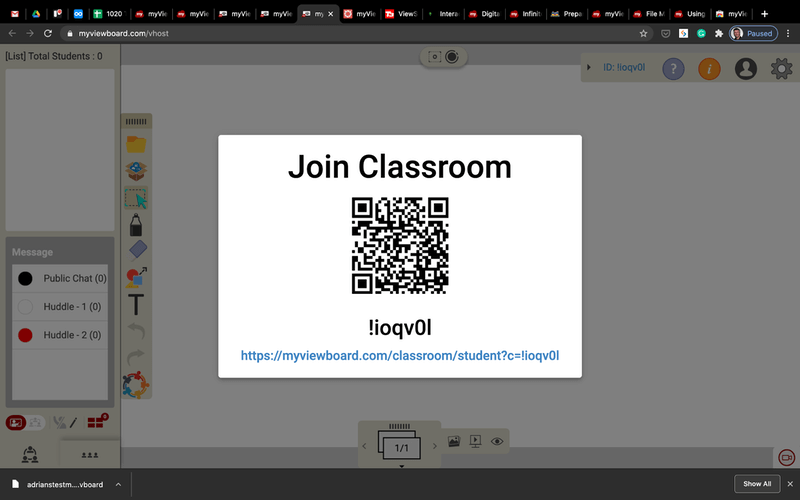The width and height of the screenshot is (800, 500).
Task: Click the white Huddle - 1 color dot
Action: pyautogui.click(x=25, y=307)
